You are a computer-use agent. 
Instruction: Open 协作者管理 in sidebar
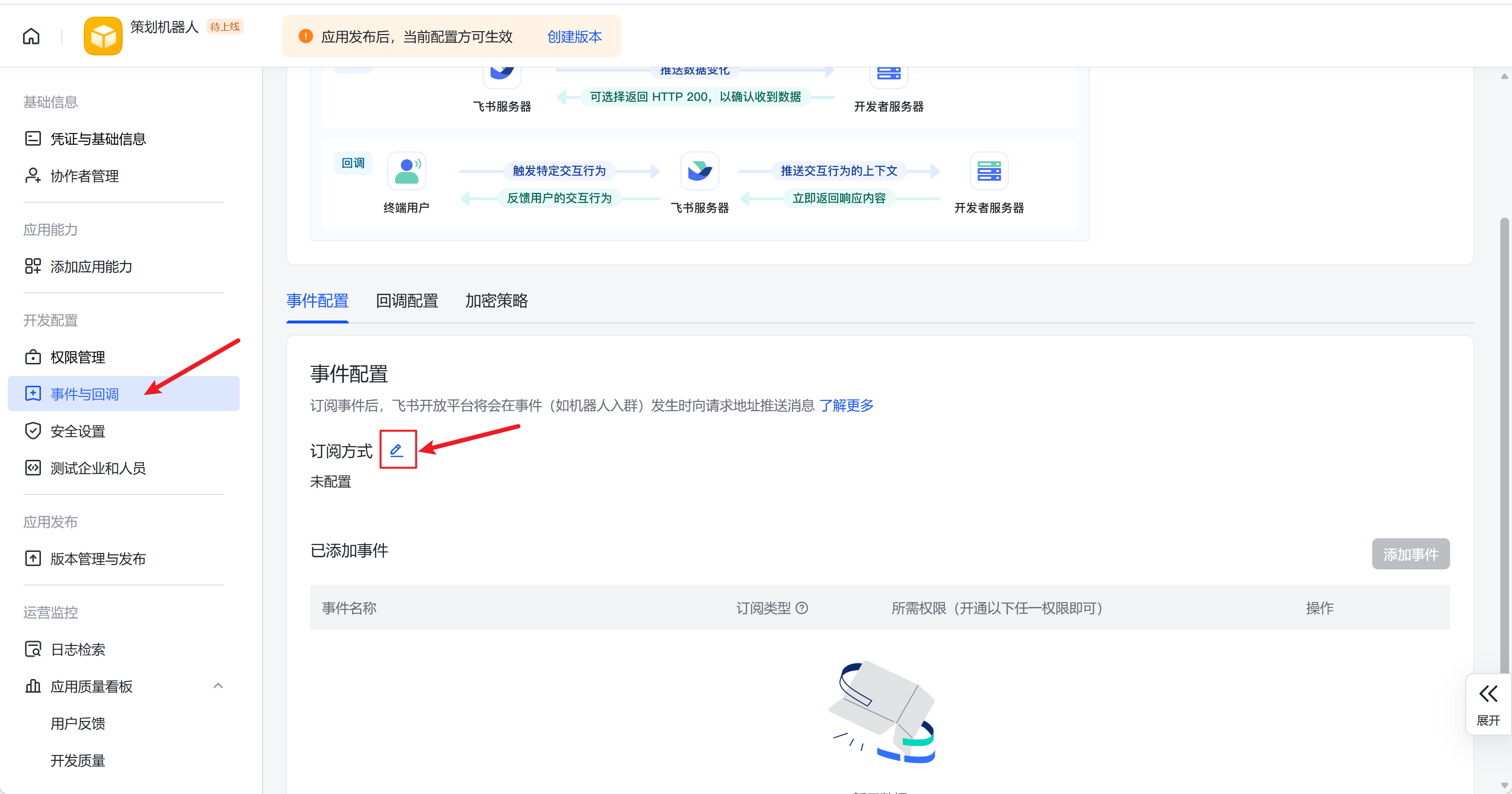tap(84, 176)
